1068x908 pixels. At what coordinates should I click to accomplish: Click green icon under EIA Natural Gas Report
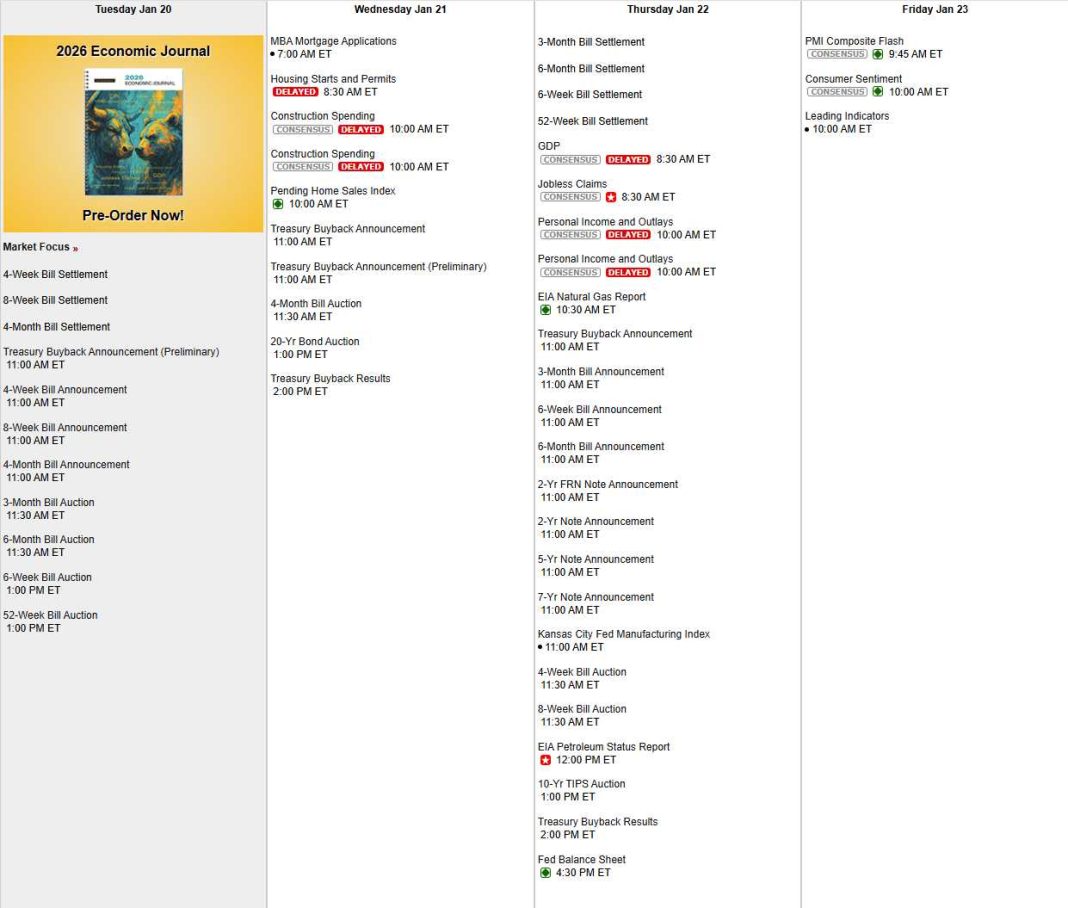coord(545,310)
